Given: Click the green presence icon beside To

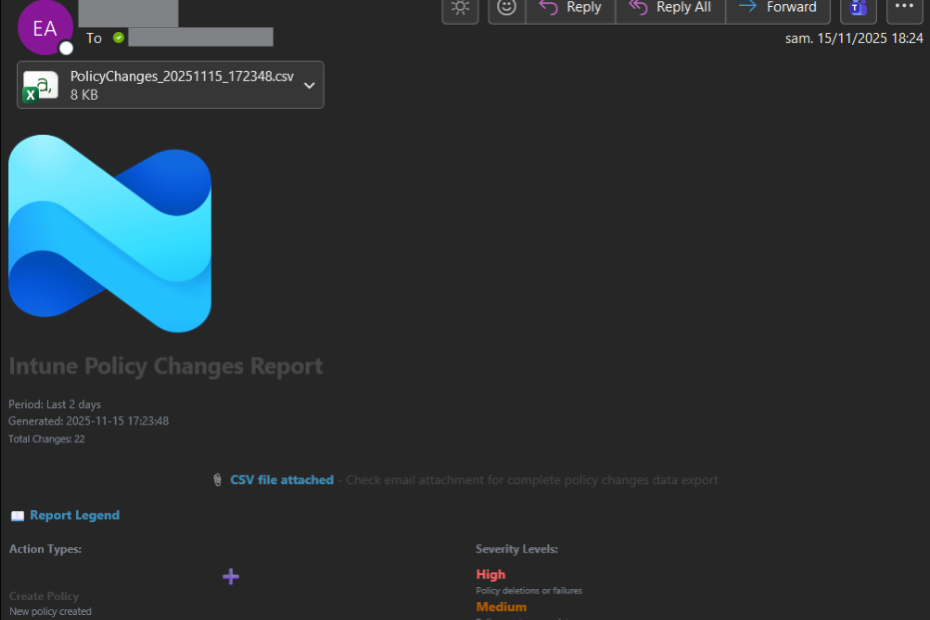Looking at the screenshot, I should (119, 38).
